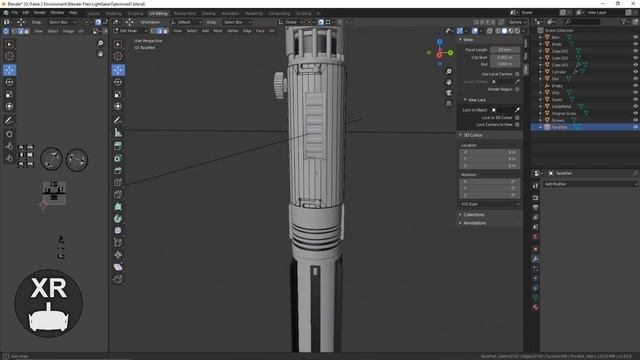Expand the Collections panel
This screenshot has width=640, height=360.
(473, 215)
